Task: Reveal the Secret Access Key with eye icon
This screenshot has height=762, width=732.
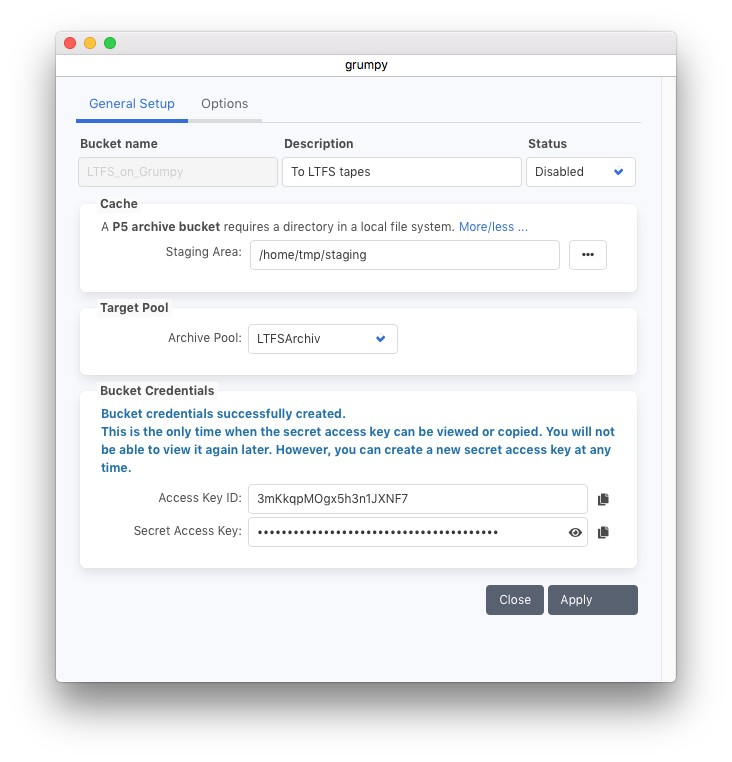Action: 575,533
